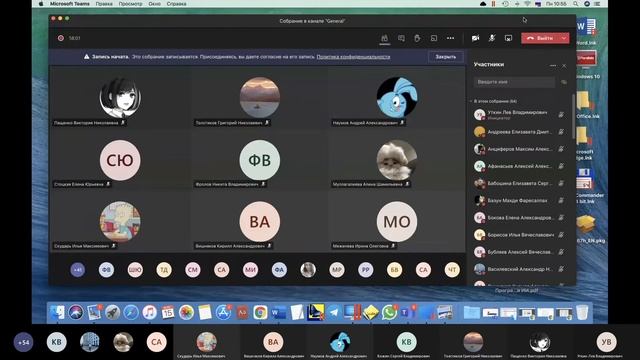Click the share invite icon beside search field
The image size is (640, 360).
(564, 82)
